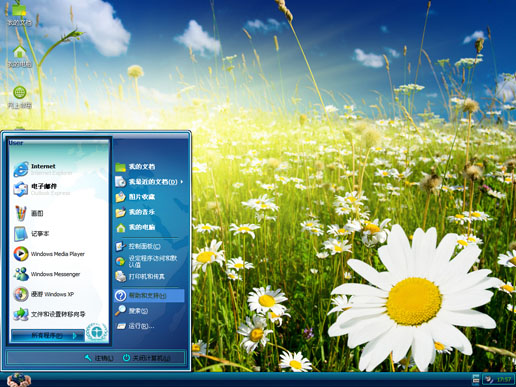The height and width of the screenshot is (387, 516).
Task: Open My Documents green folder on desktop
Action: [19, 9]
